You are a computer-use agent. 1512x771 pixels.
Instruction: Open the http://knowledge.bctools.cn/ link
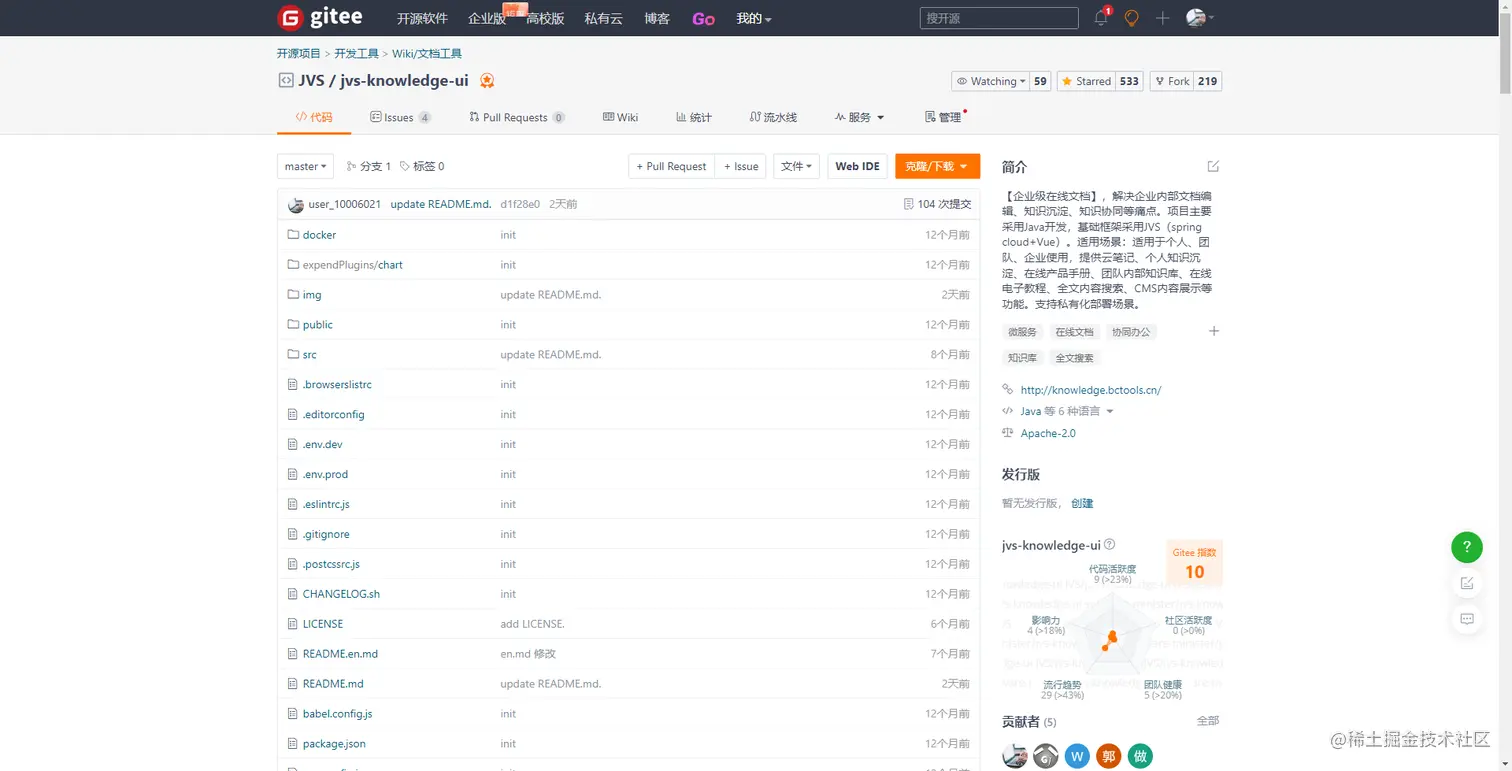pyautogui.click(x=1090, y=390)
